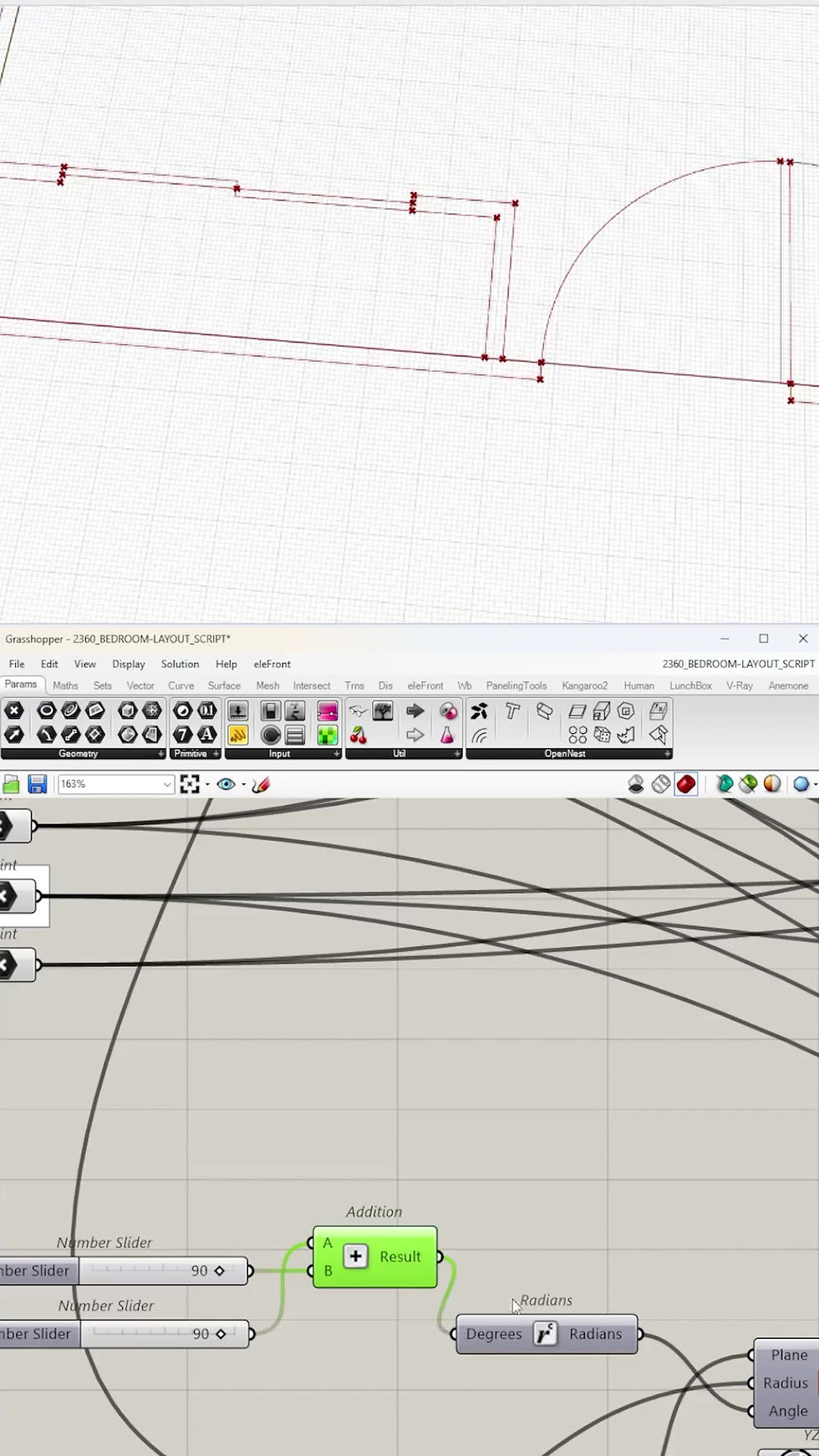Pick the dark arrow Cluster Input icon
Image resolution: width=819 pixels, height=1456 pixels.
(x=415, y=710)
